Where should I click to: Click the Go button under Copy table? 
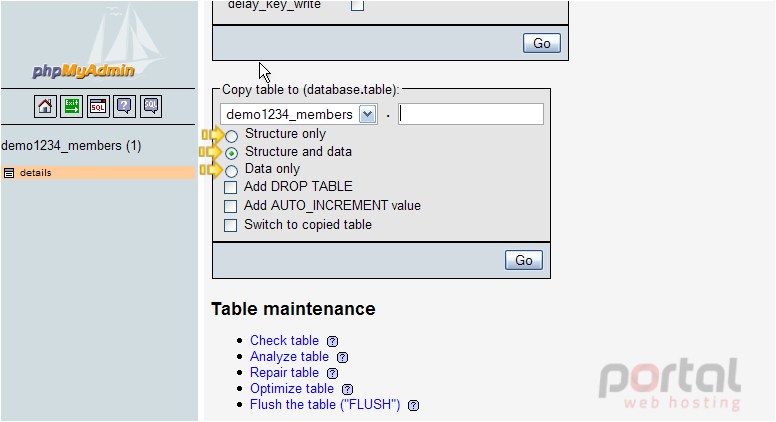coord(524,260)
